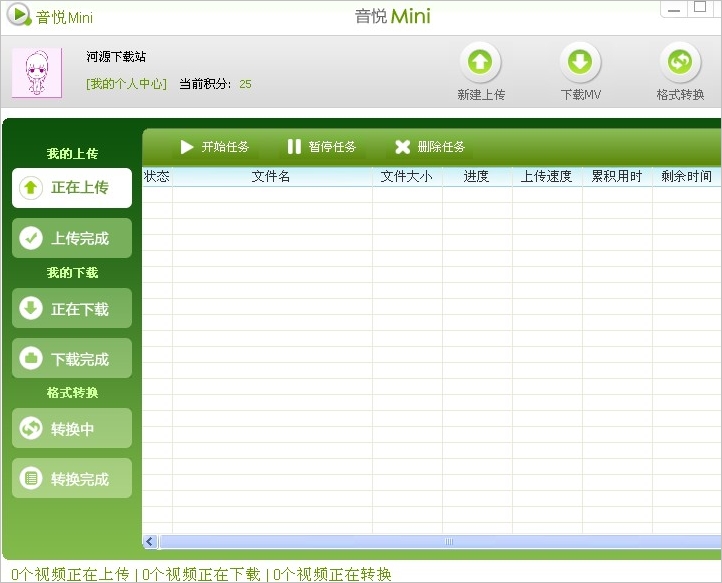
Task: Open the 转换完成 sidebar tab
Action: point(72,478)
